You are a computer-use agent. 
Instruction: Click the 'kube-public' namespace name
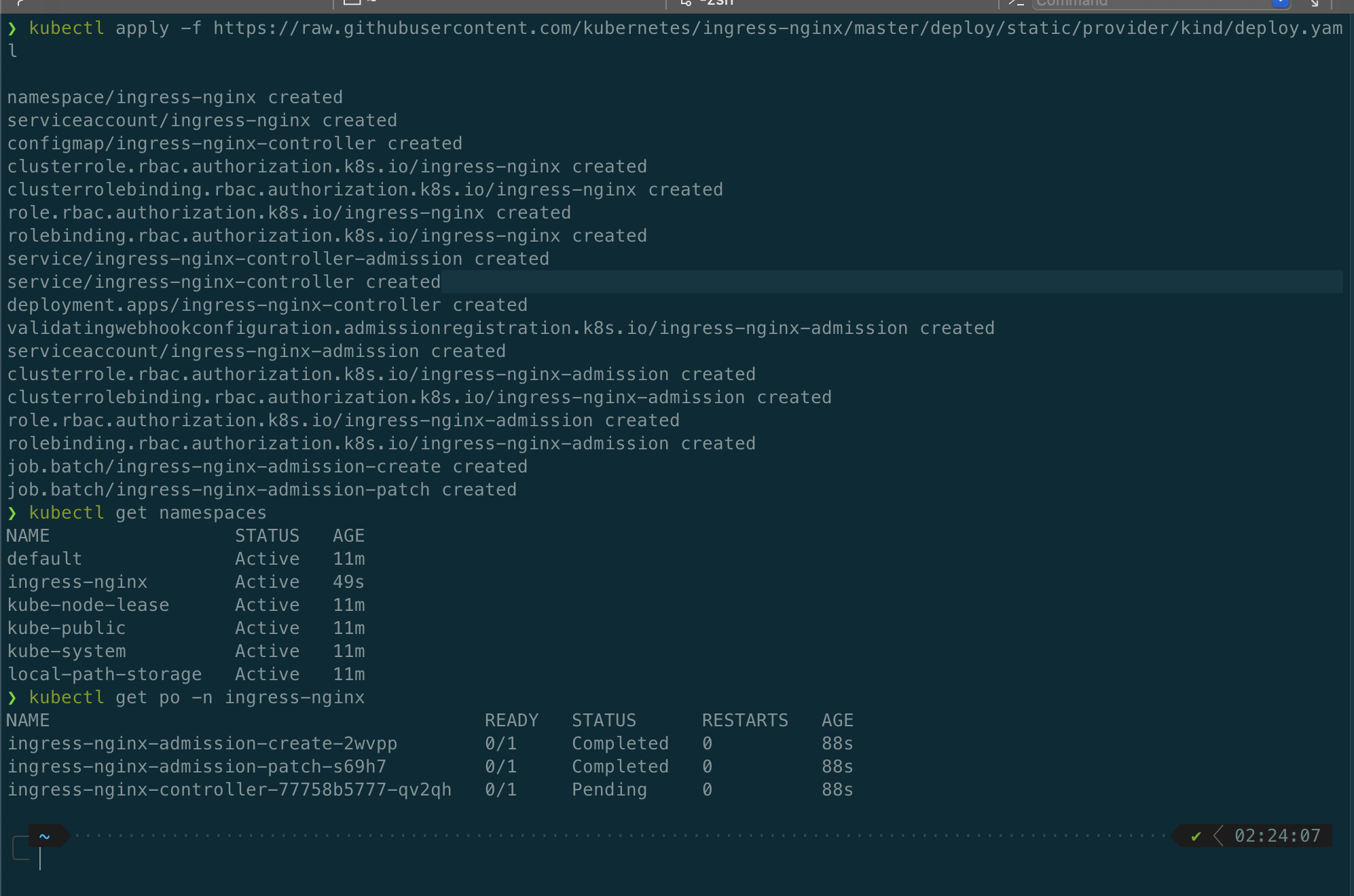[x=67, y=629]
